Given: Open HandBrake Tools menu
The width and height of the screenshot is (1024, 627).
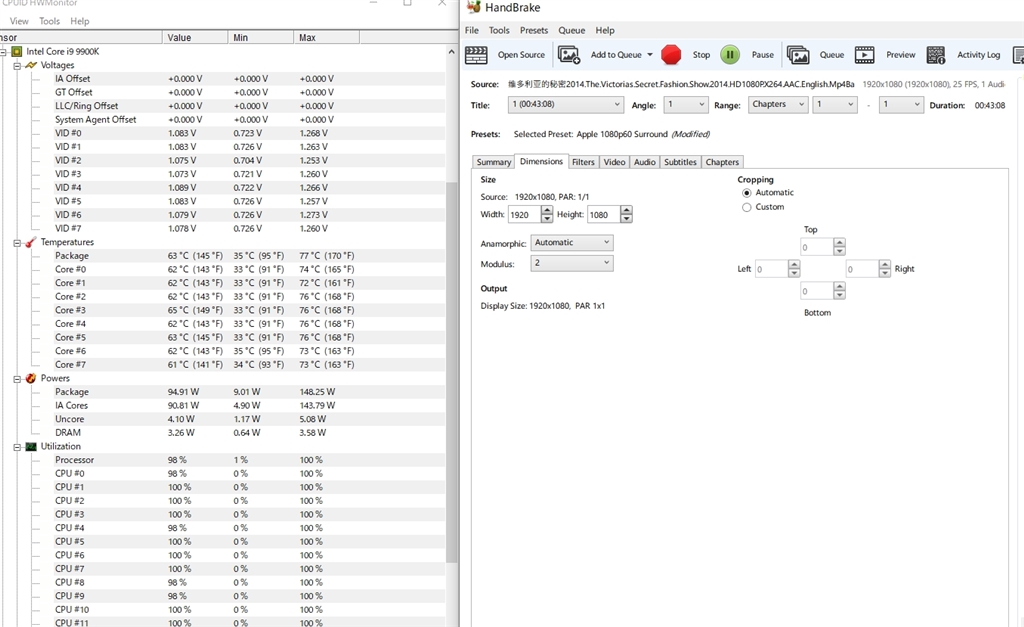Looking at the screenshot, I should 499,30.
